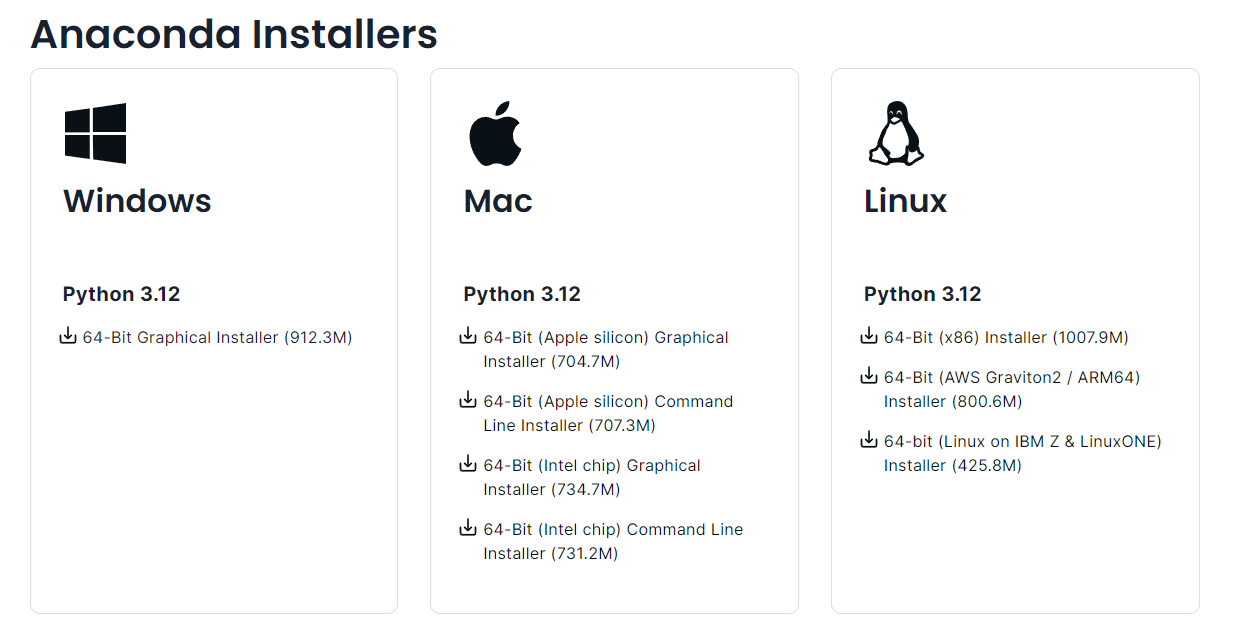Image resolution: width=1233 pixels, height=636 pixels.
Task: Download Linux 64-Bit (x86) Installer (1007.9M)
Action: [x=1005, y=338]
